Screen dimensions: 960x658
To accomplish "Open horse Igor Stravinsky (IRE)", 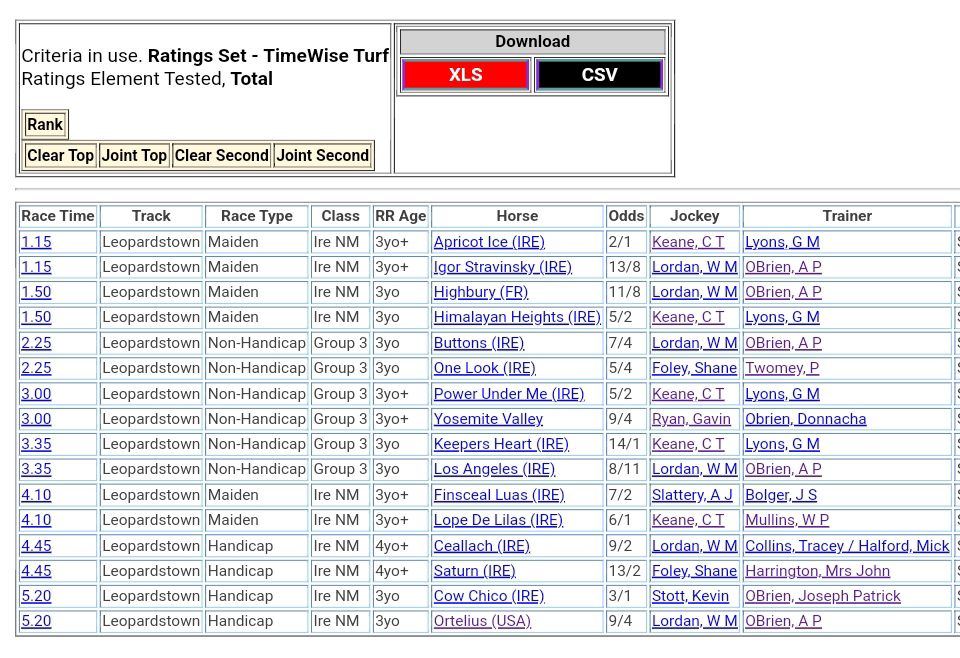I will tap(502, 267).
